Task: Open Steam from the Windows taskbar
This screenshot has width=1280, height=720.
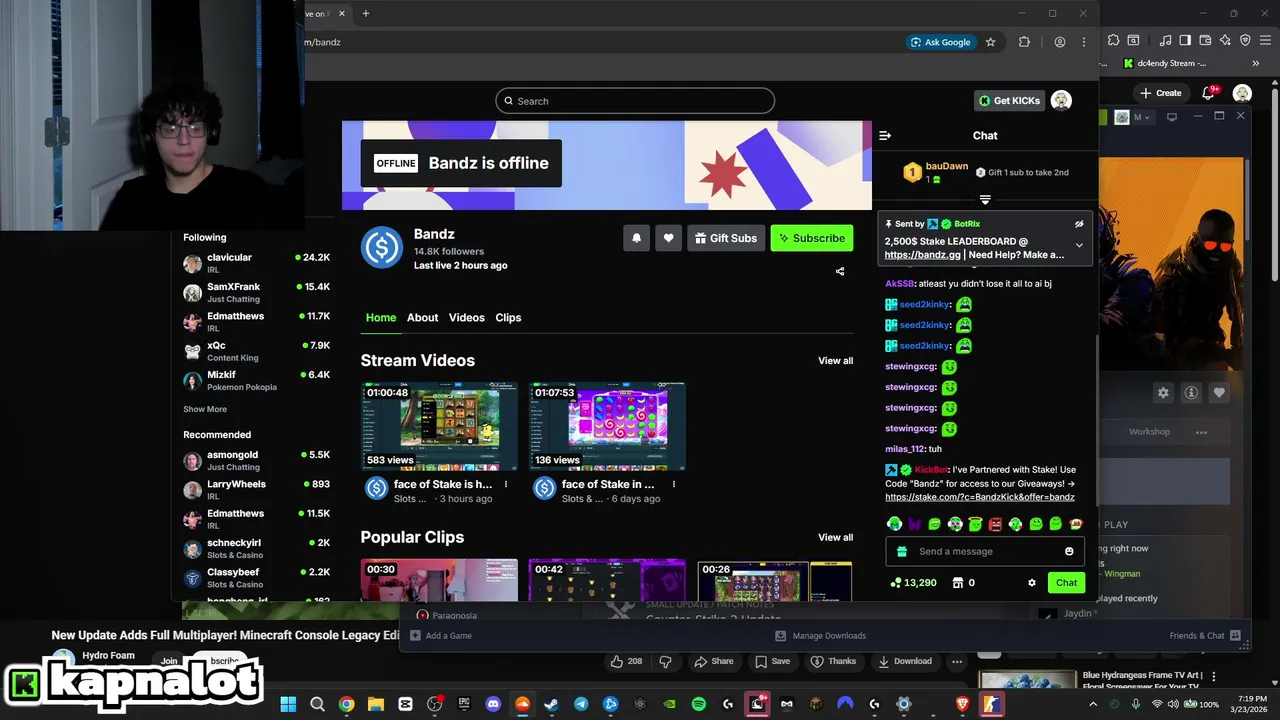Action: pyautogui.click(x=551, y=704)
